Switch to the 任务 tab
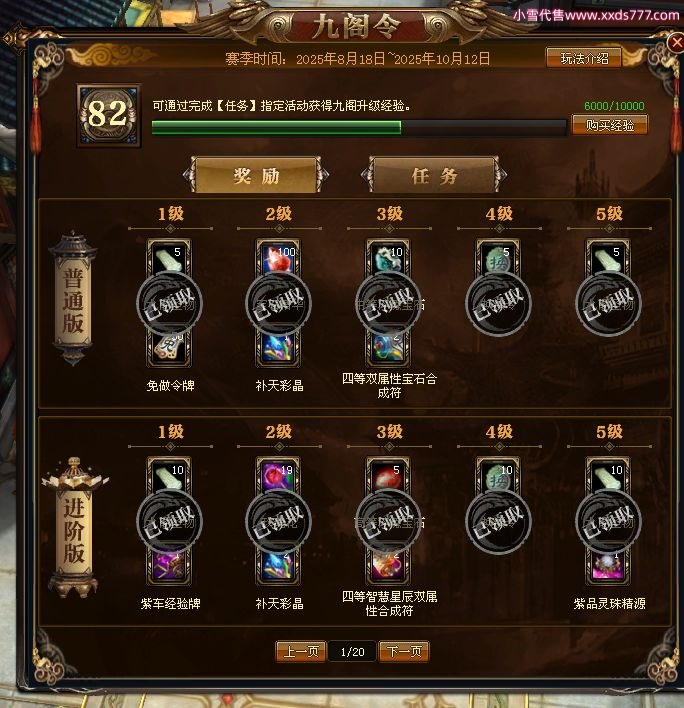Image resolution: width=684 pixels, height=708 pixels. [x=434, y=175]
